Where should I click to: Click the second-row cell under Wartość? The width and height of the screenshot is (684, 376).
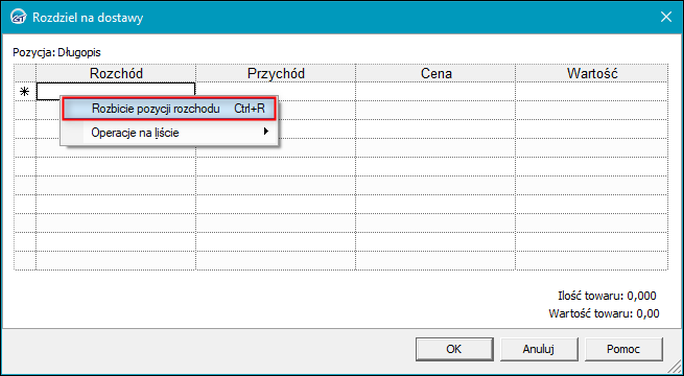(592, 110)
